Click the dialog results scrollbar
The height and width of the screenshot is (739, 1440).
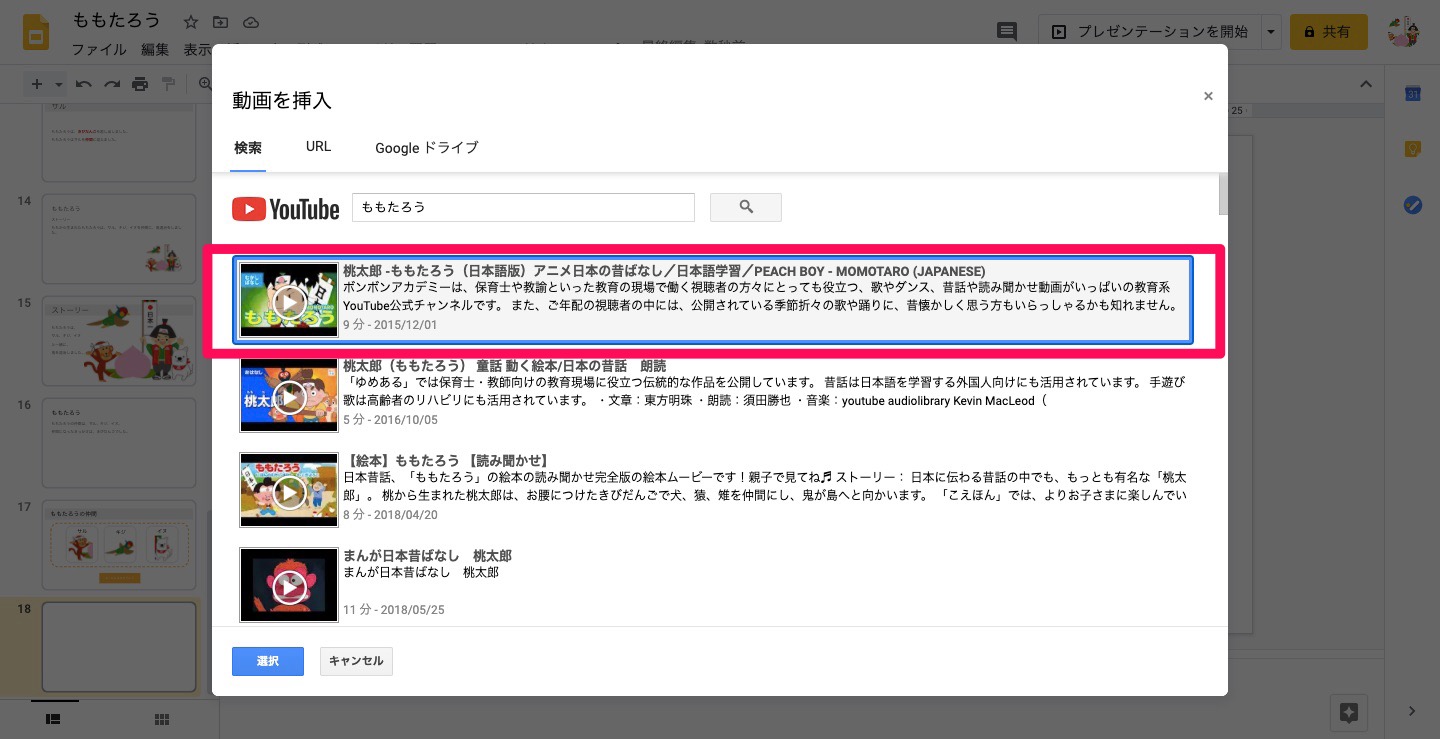[1222, 193]
